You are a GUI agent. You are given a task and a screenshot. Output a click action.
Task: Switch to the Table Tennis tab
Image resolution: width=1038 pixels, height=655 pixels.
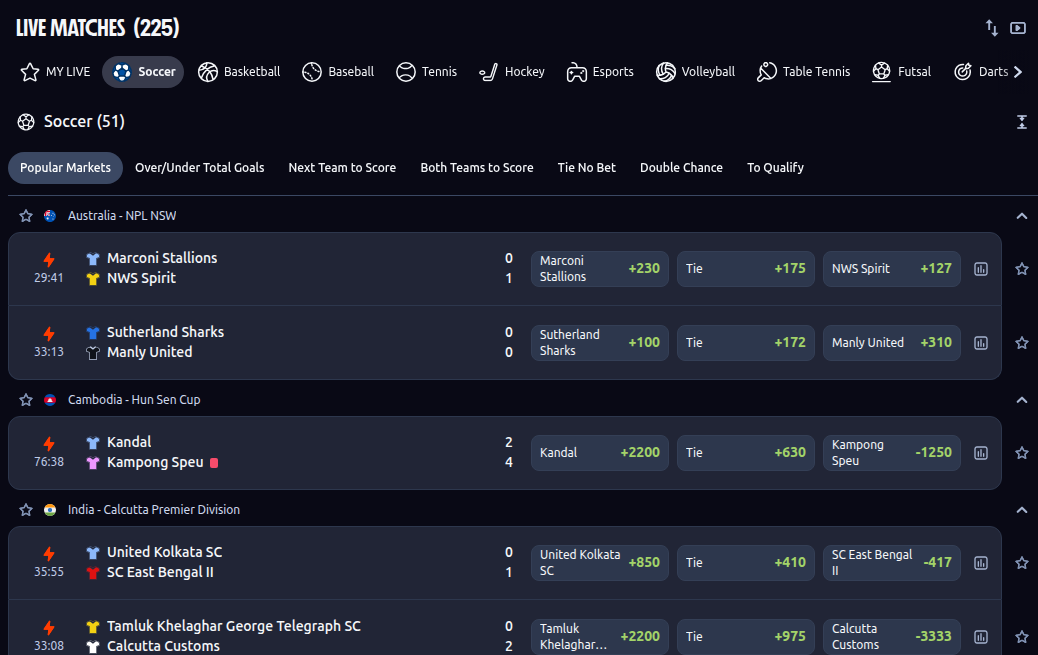click(803, 72)
